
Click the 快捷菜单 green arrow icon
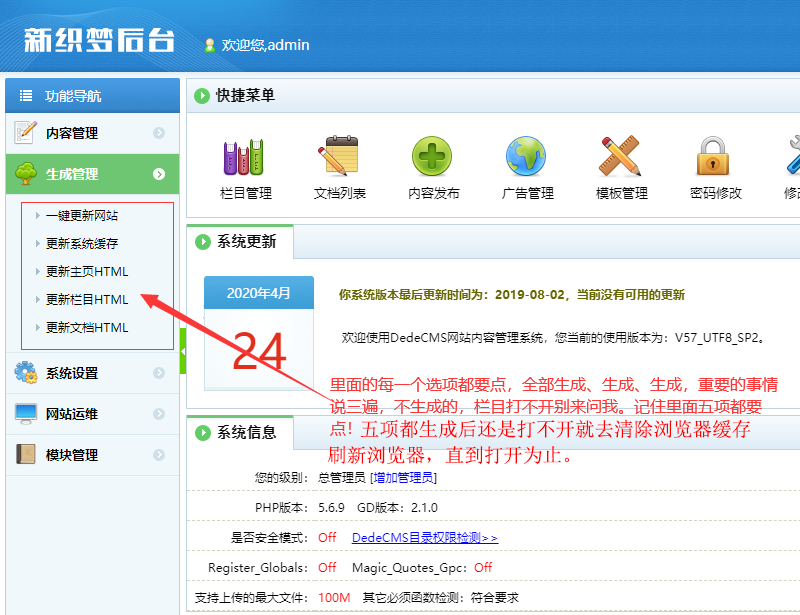(203, 96)
